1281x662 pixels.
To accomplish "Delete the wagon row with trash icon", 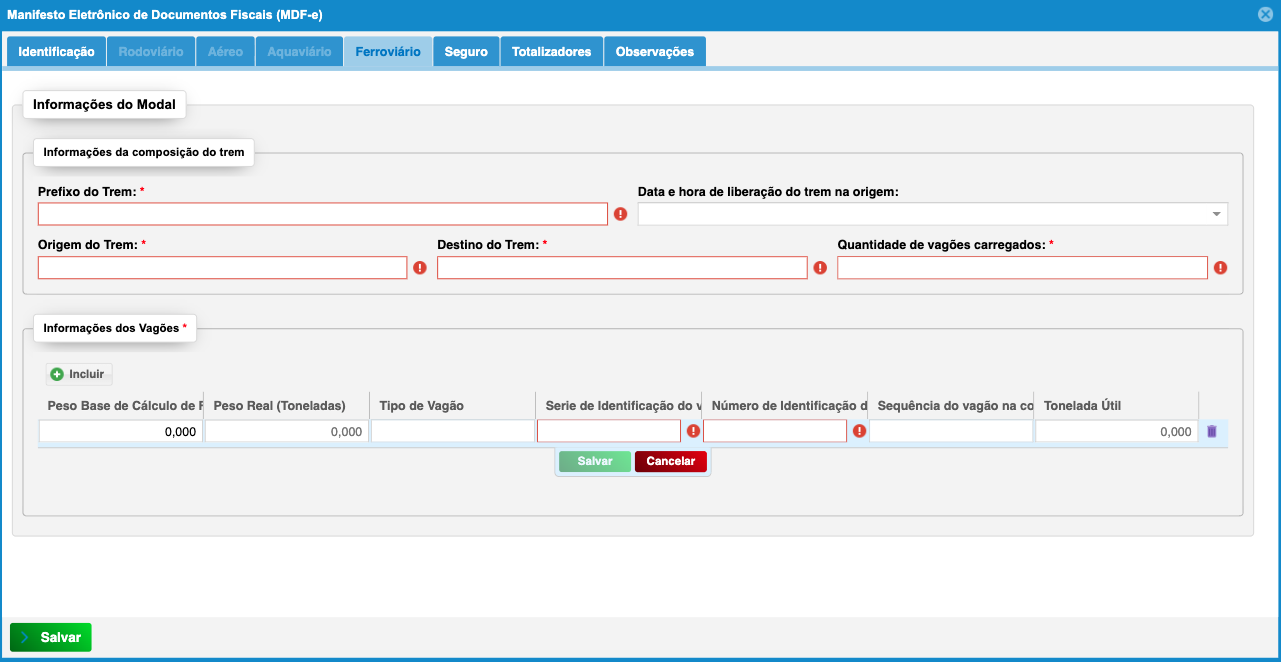I will pyautogui.click(x=1212, y=431).
